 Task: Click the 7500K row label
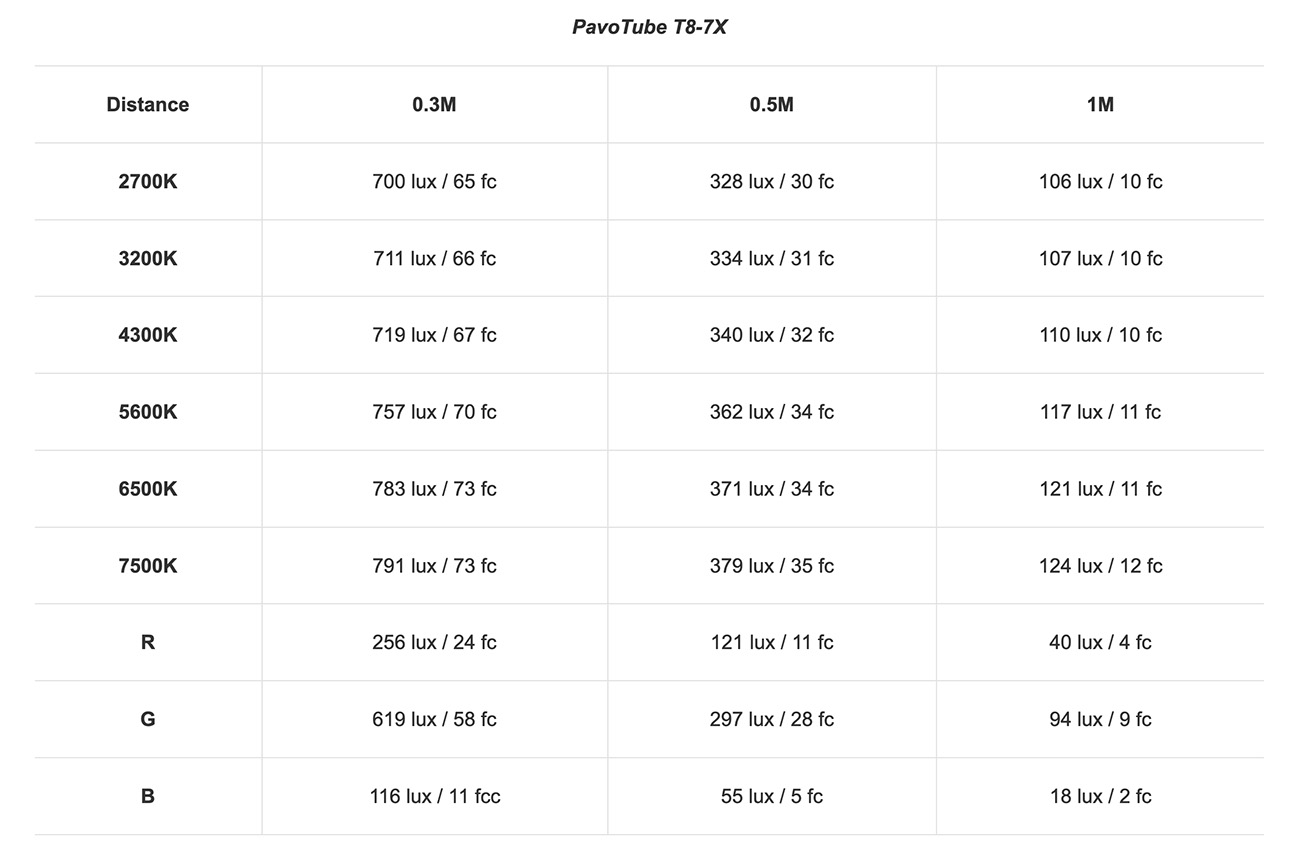coord(148,566)
